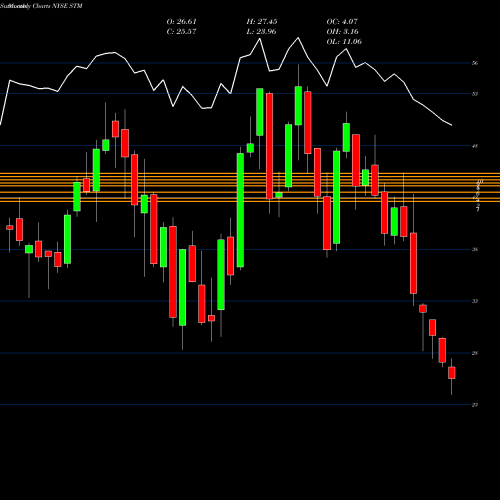Select the OH: 3.16 readout

coord(342,32)
